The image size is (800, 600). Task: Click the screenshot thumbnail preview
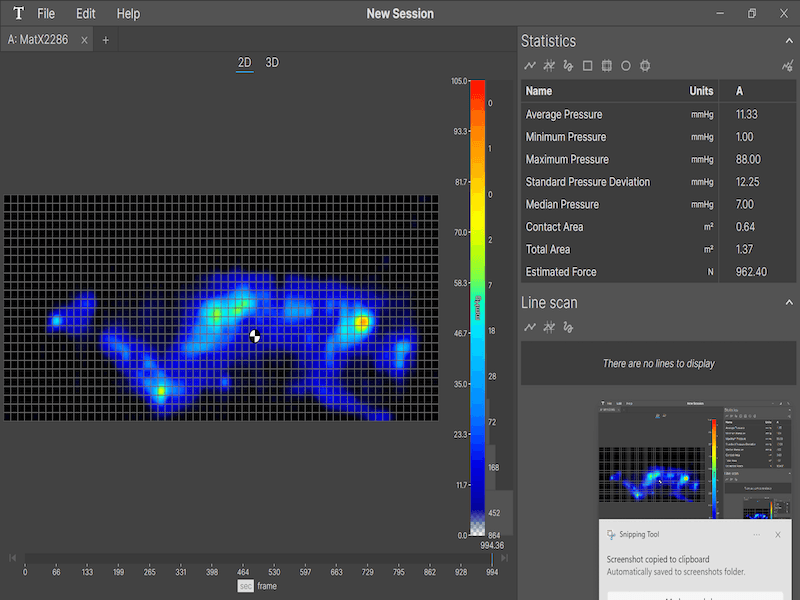(695, 460)
